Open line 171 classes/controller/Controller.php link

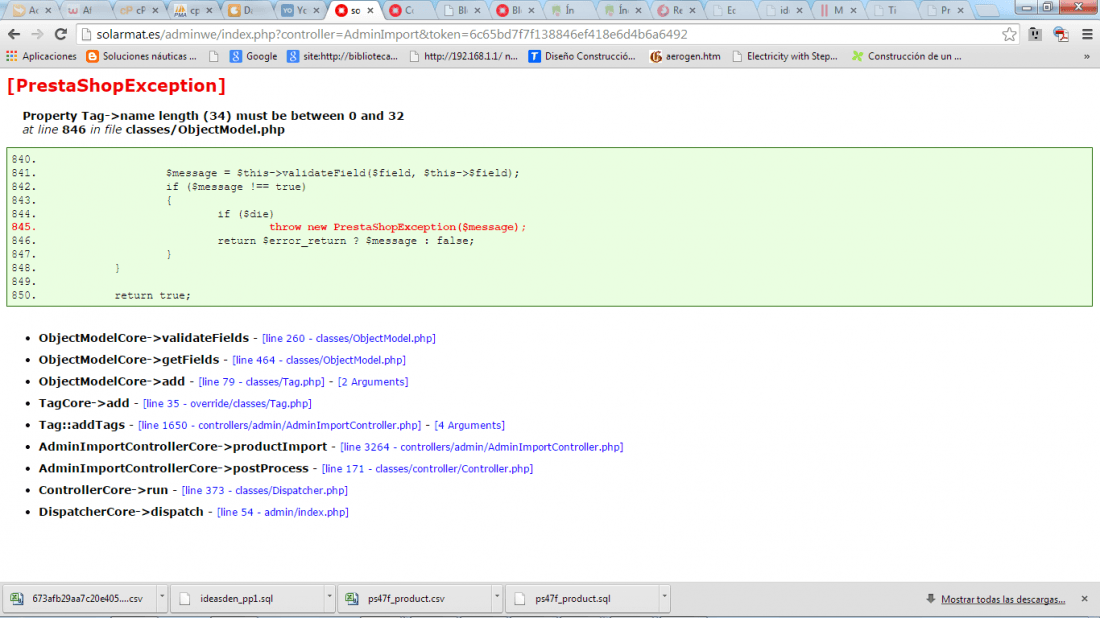point(427,469)
